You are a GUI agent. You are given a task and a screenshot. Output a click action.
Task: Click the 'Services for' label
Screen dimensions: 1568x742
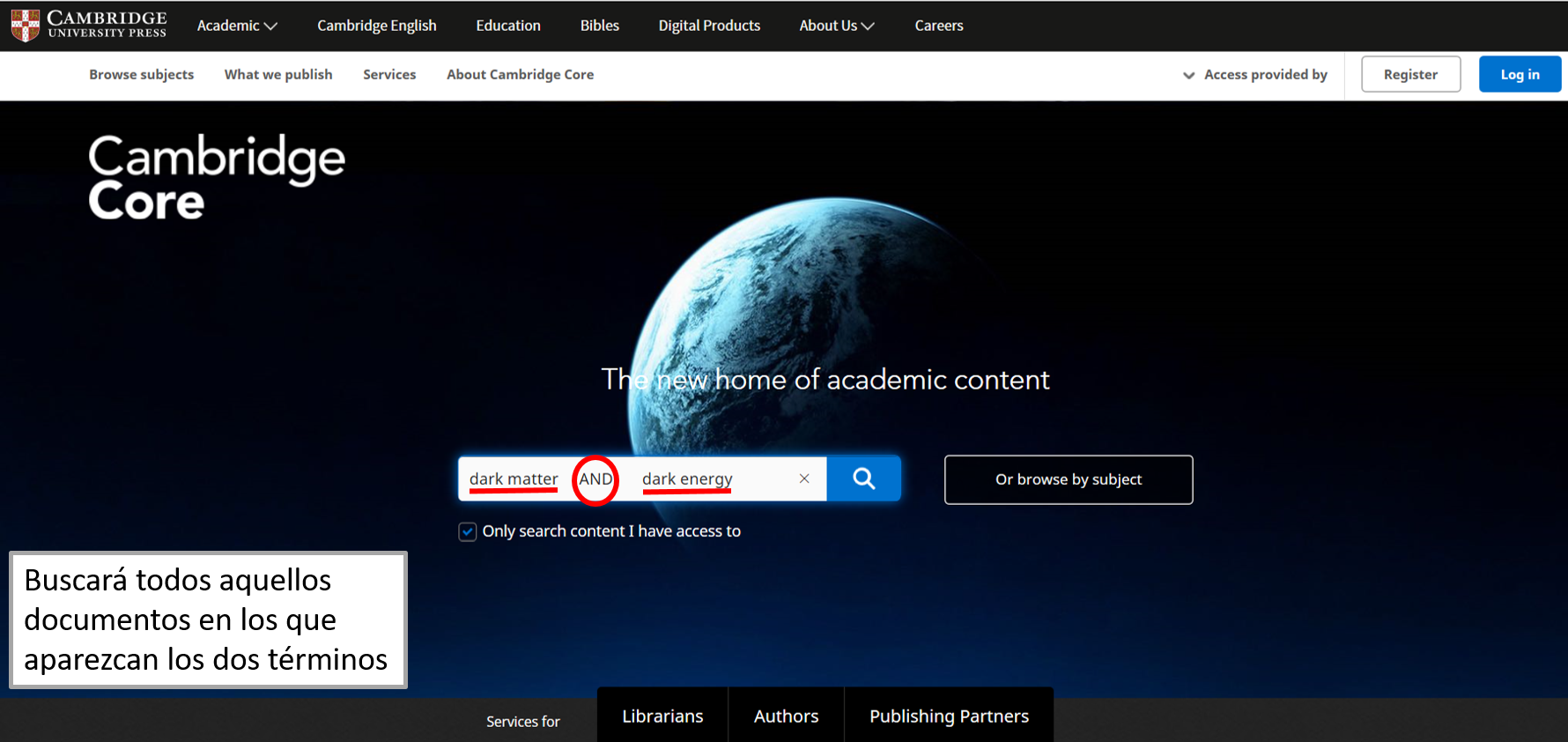click(523, 722)
